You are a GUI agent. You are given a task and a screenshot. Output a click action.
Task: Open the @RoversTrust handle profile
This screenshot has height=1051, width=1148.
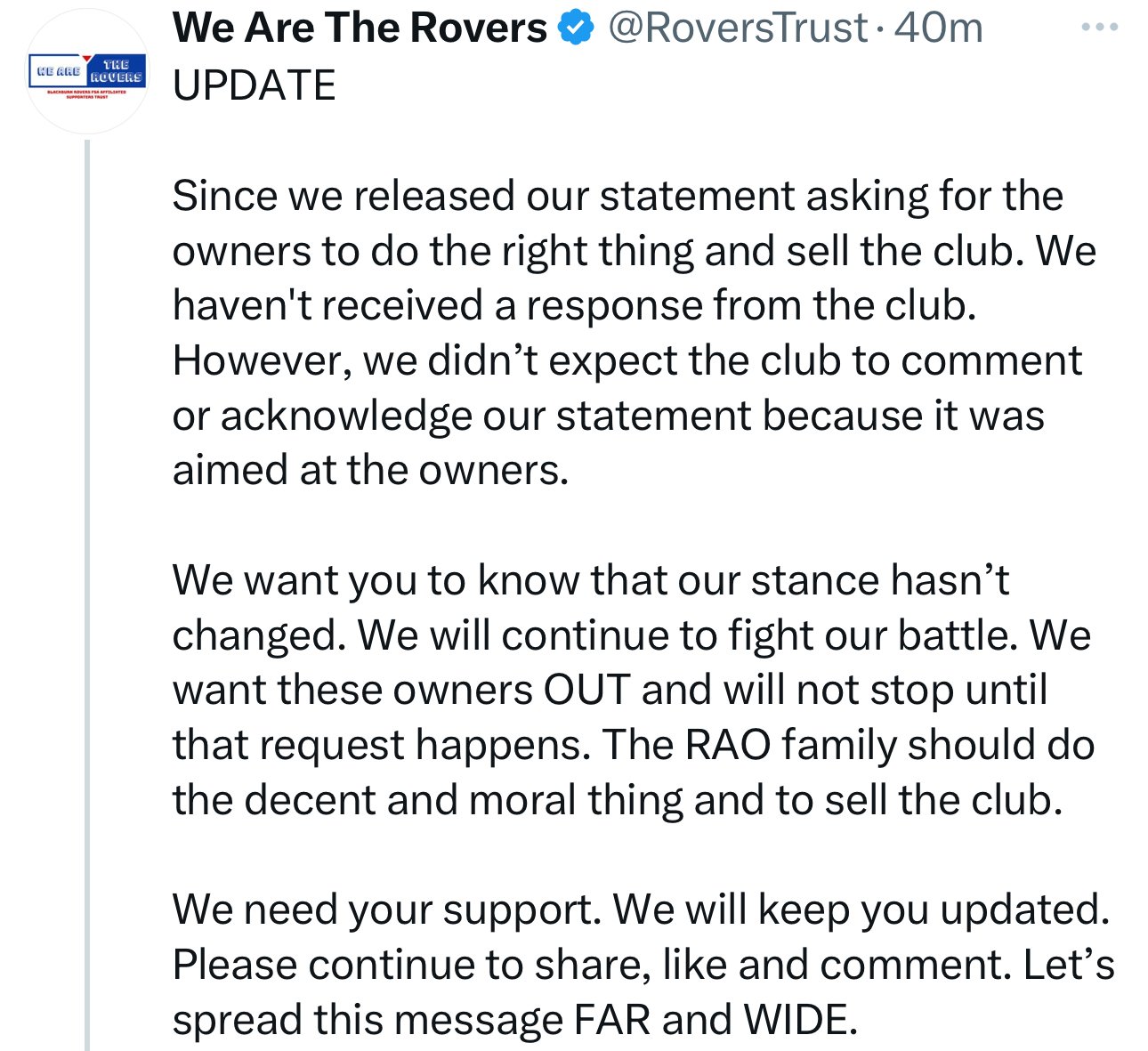click(738, 28)
